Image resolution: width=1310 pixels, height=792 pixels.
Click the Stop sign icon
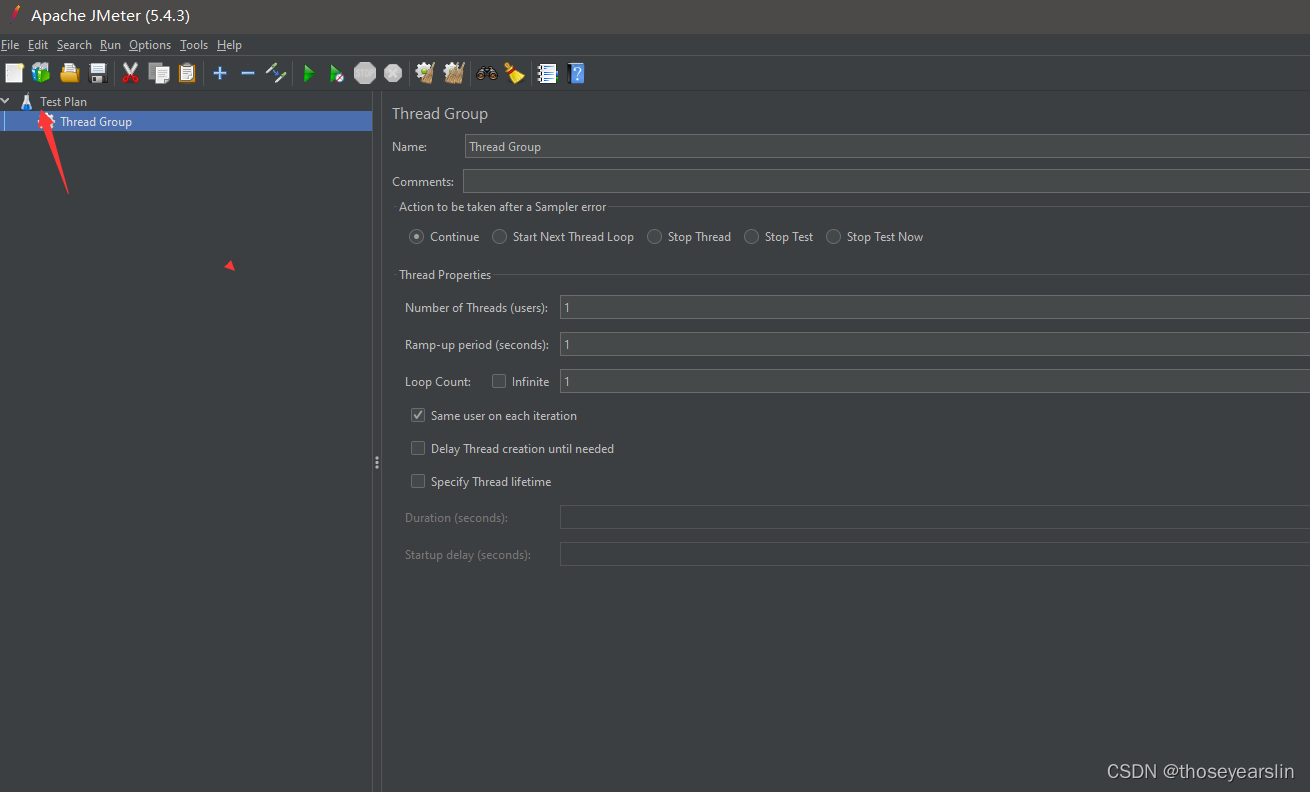[365, 73]
